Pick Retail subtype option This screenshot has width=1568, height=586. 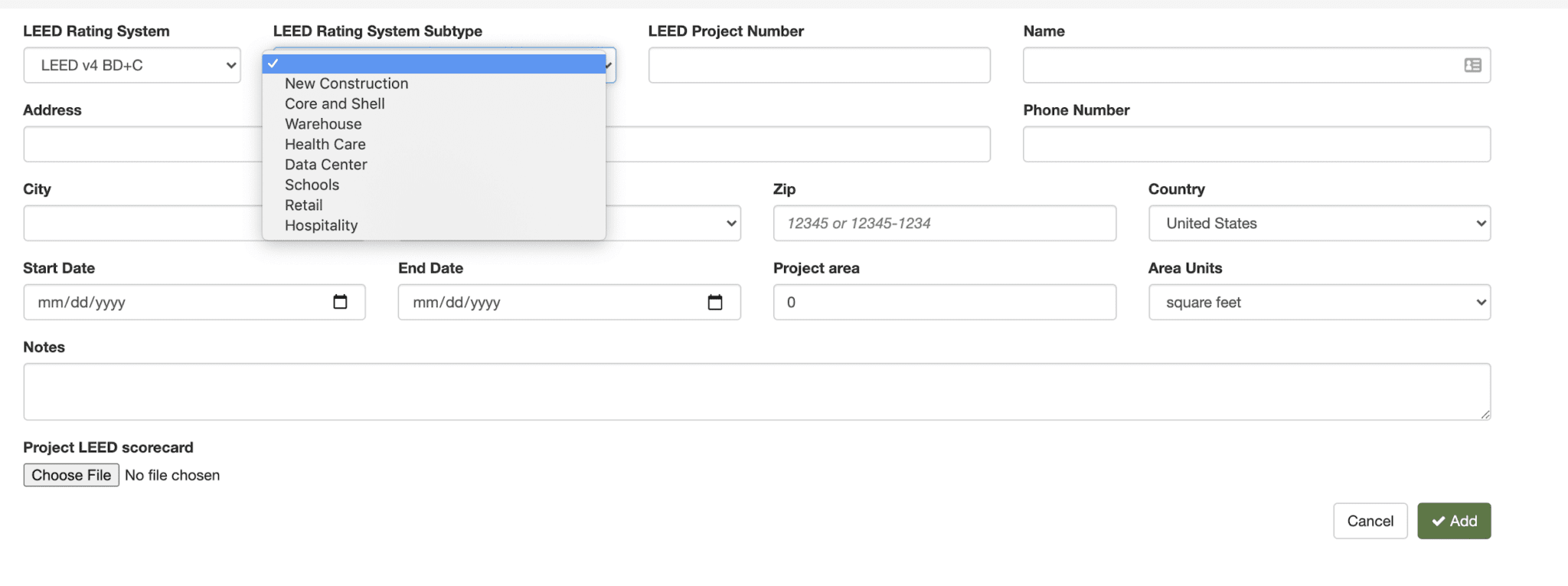pos(303,205)
